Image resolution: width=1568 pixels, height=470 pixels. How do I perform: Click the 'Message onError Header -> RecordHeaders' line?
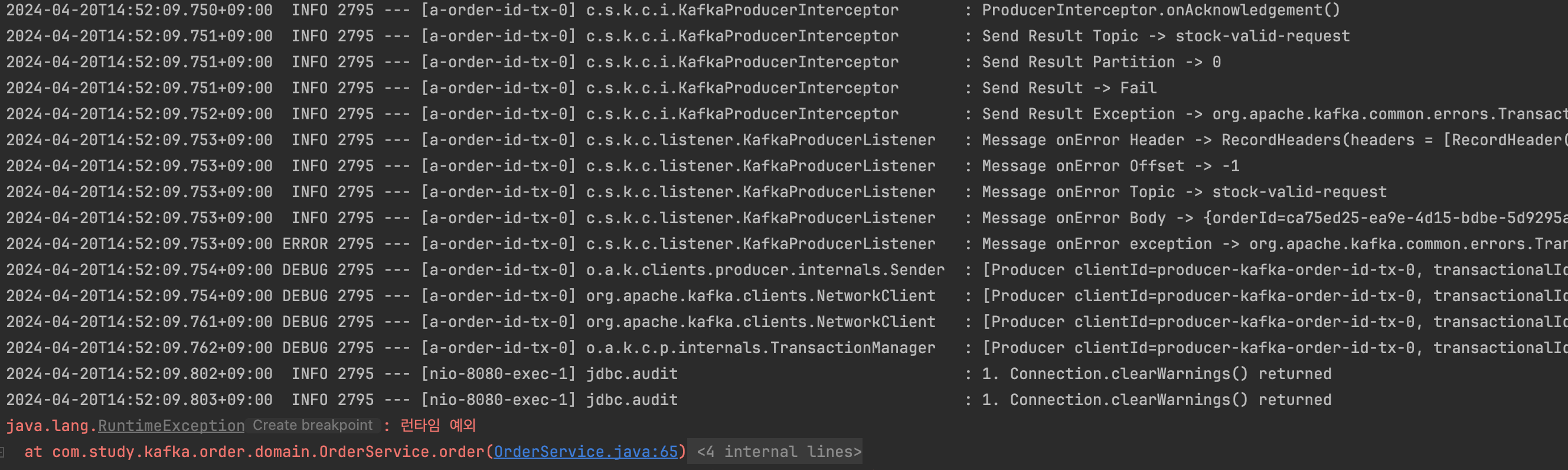coord(1275,140)
